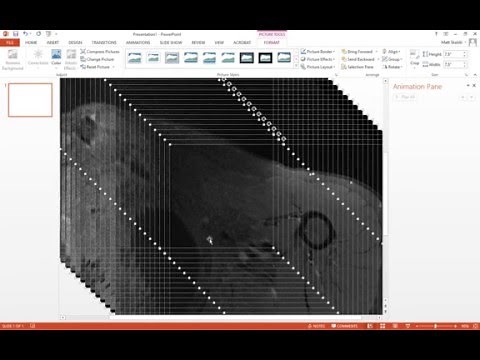
Task: Click the zoom in plus button
Action: pyautogui.click(x=455, y=326)
